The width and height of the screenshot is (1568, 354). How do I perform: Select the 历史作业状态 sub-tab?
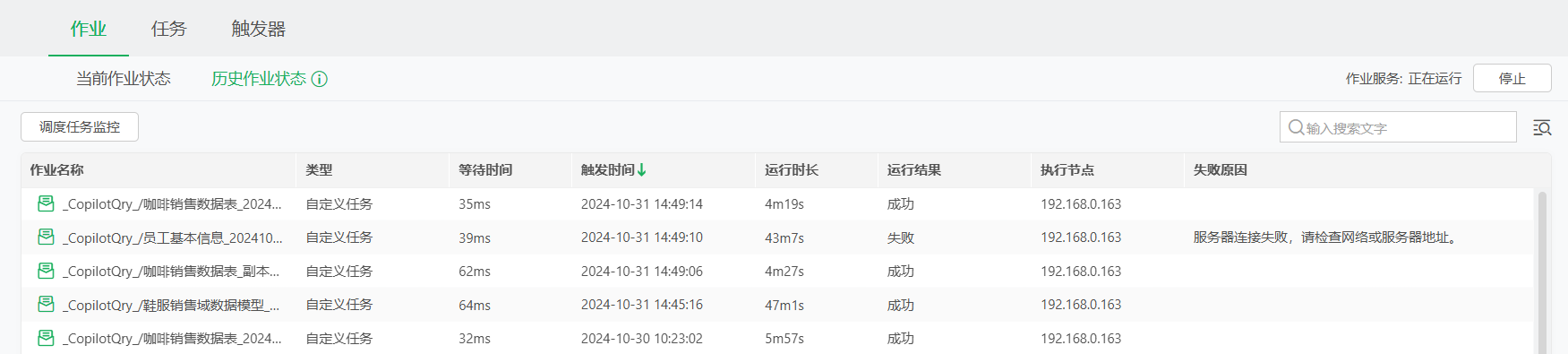pyautogui.click(x=259, y=79)
